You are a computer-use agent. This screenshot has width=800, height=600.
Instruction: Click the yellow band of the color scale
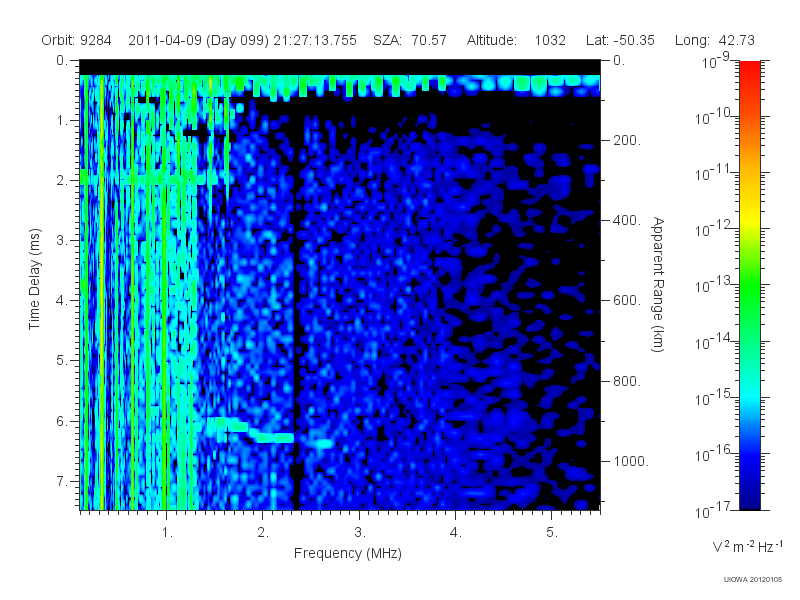point(750,218)
